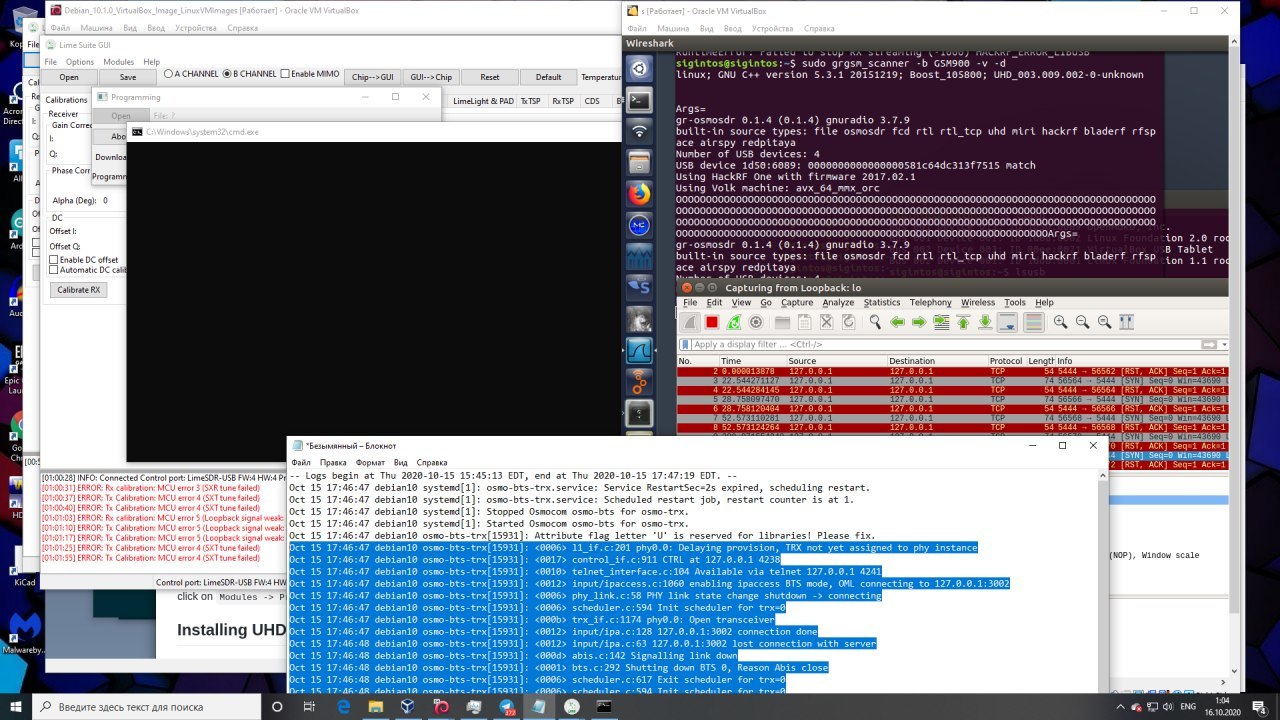Open Telegram from Windows taskbar
Screen dimensions: 1280x720
click(506, 706)
